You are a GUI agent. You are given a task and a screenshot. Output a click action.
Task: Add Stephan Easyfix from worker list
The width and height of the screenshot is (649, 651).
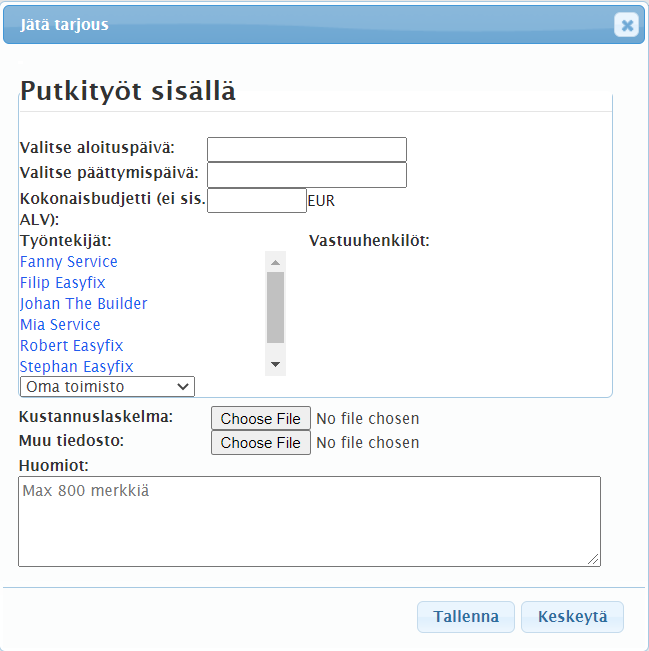[77, 367]
